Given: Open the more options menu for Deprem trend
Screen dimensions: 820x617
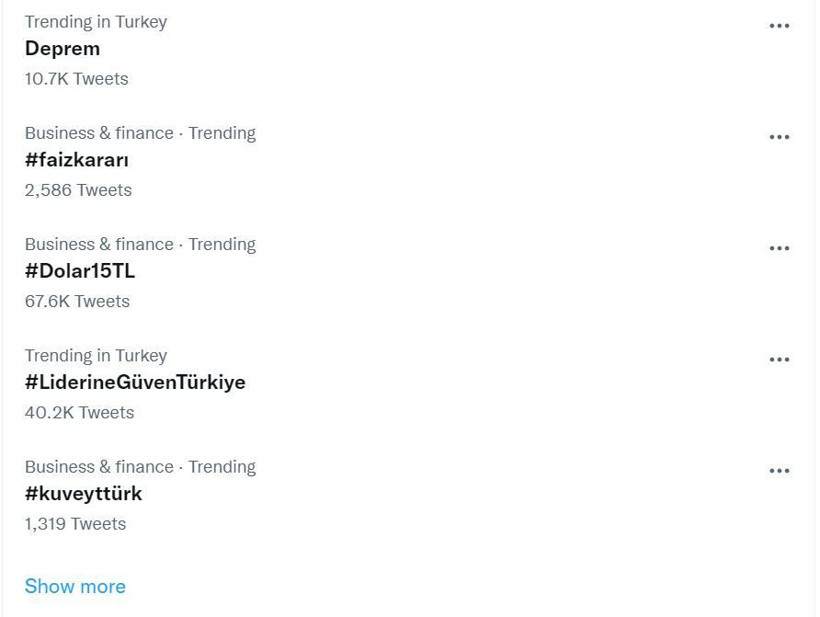Looking at the screenshot, I should pos(779,25).
